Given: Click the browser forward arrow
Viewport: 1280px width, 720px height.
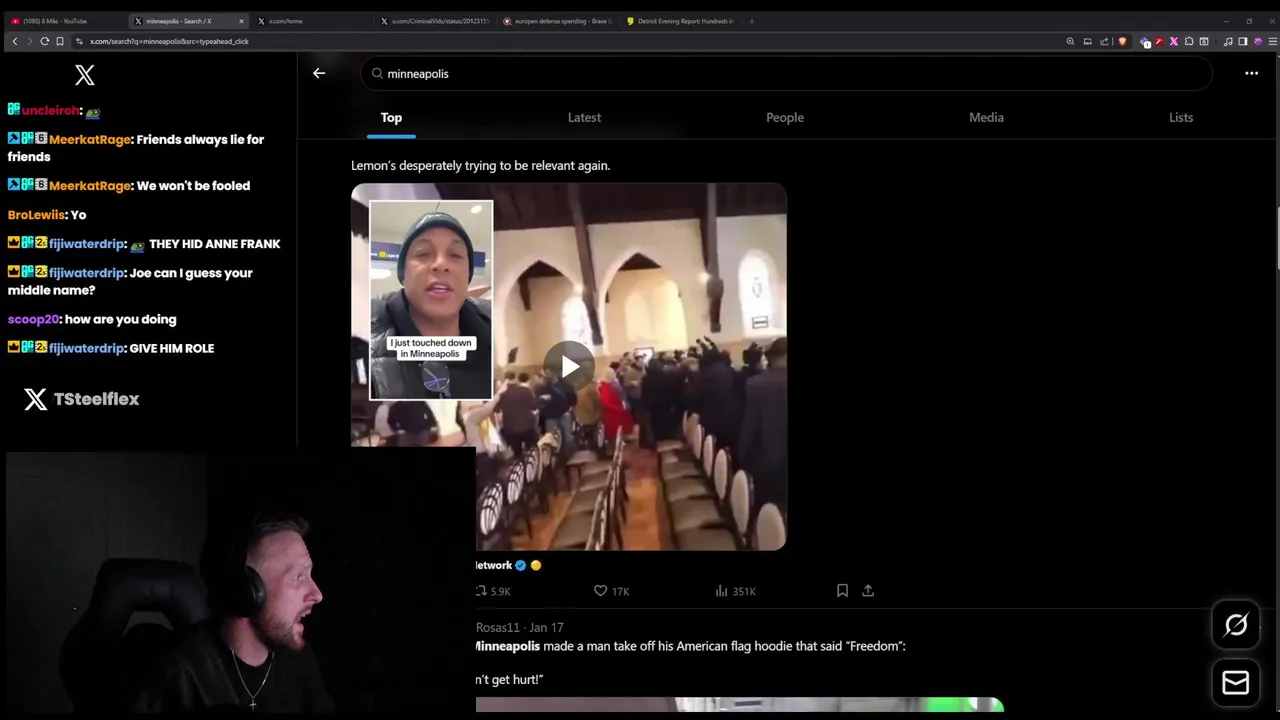Looking at the screenshot, I should [x=29, y=41].
